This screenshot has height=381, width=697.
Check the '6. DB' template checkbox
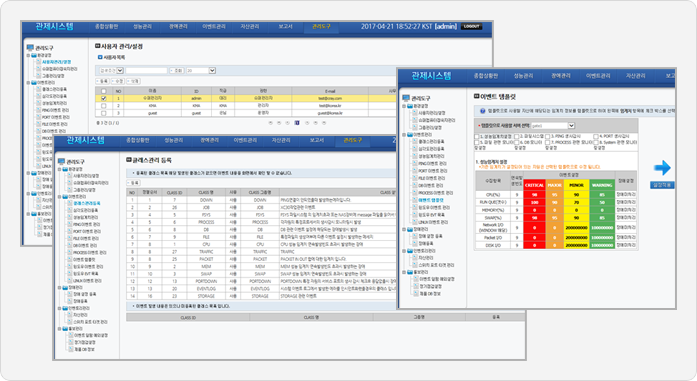pos(517,142)
